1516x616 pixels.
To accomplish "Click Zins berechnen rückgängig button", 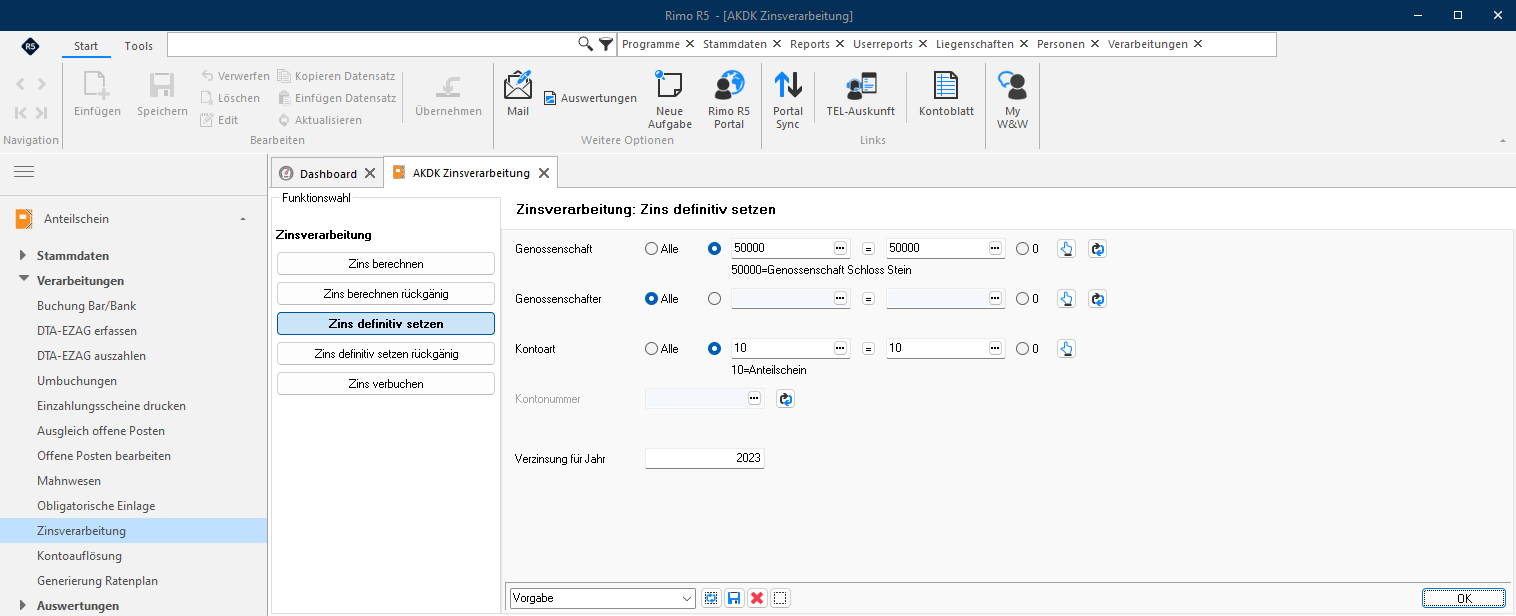I will (386, 294).
